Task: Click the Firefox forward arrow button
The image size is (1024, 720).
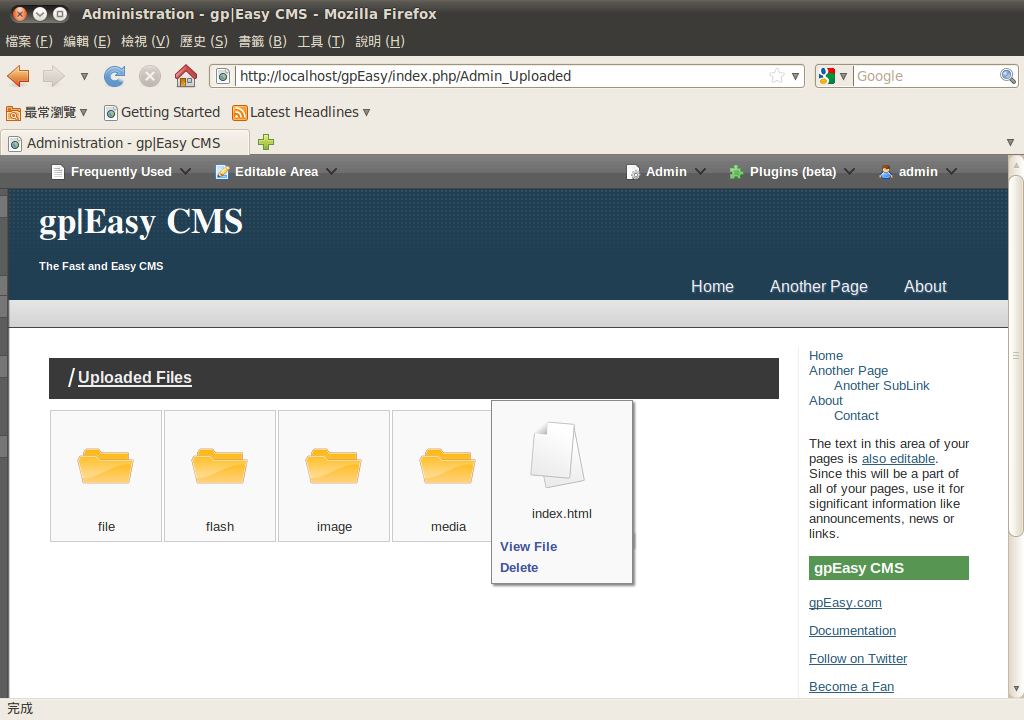Action: (54, 76)
